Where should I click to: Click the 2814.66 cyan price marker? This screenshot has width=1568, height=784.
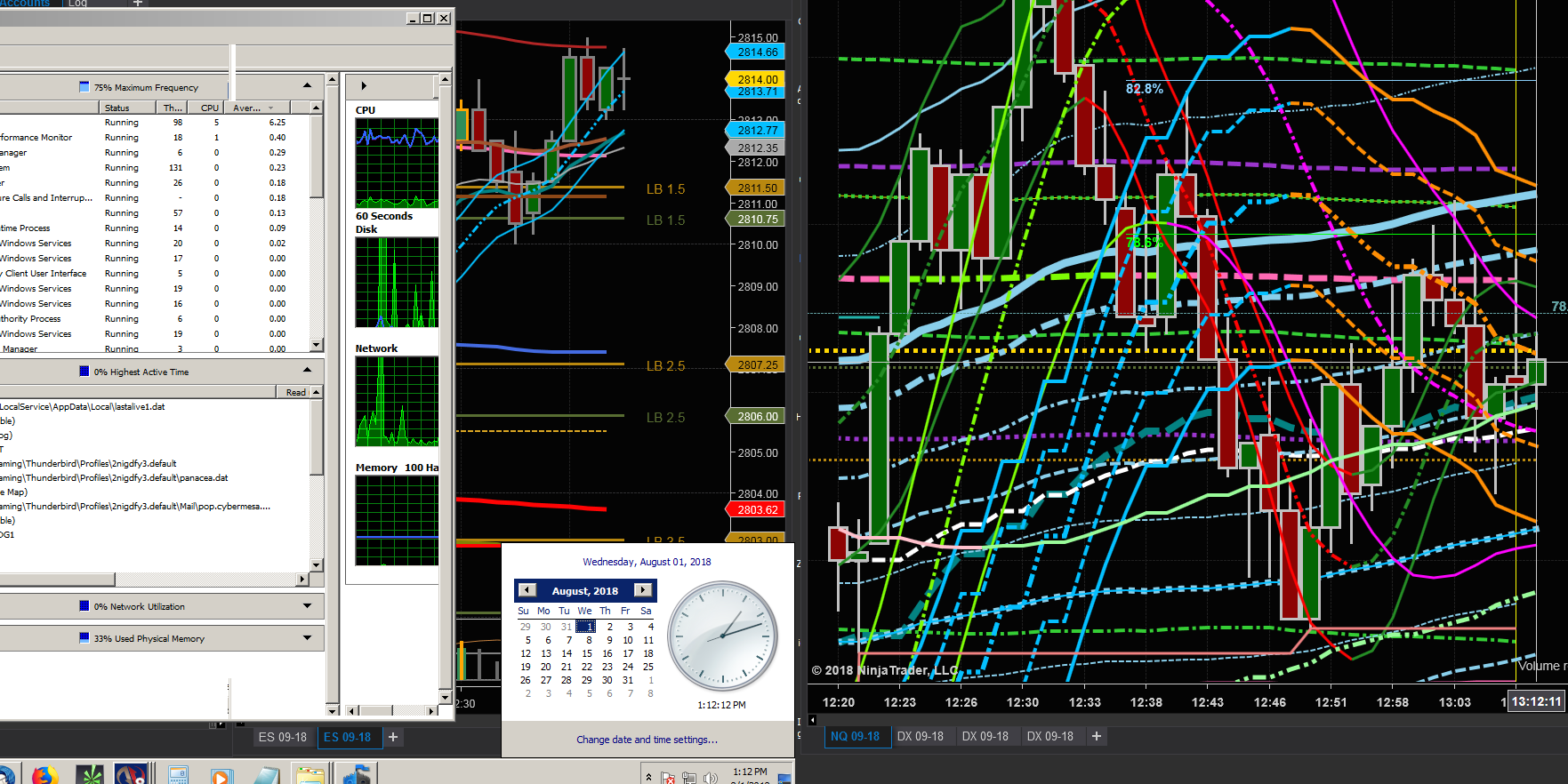[757, 52]
